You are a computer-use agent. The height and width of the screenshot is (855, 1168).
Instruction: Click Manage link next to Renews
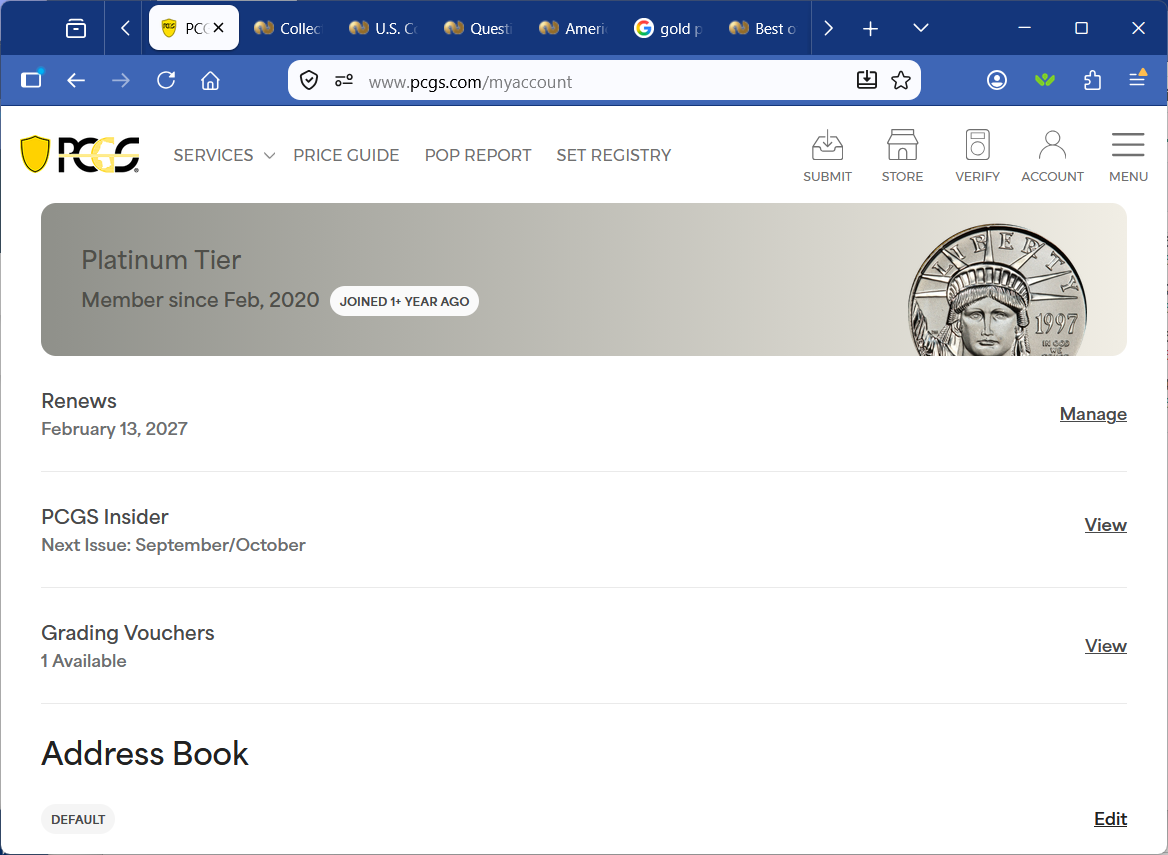(x=1093, y=414)
